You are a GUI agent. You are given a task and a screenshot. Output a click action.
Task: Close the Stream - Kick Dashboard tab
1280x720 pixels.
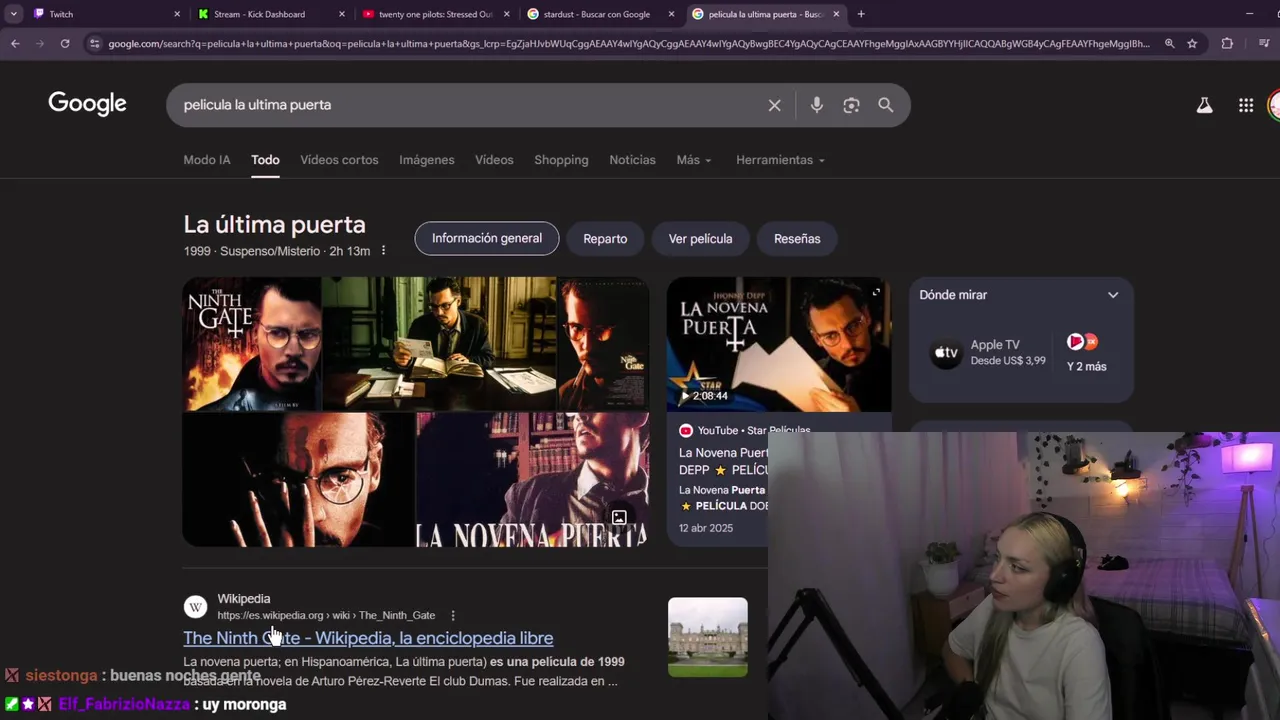pos(342,14)
